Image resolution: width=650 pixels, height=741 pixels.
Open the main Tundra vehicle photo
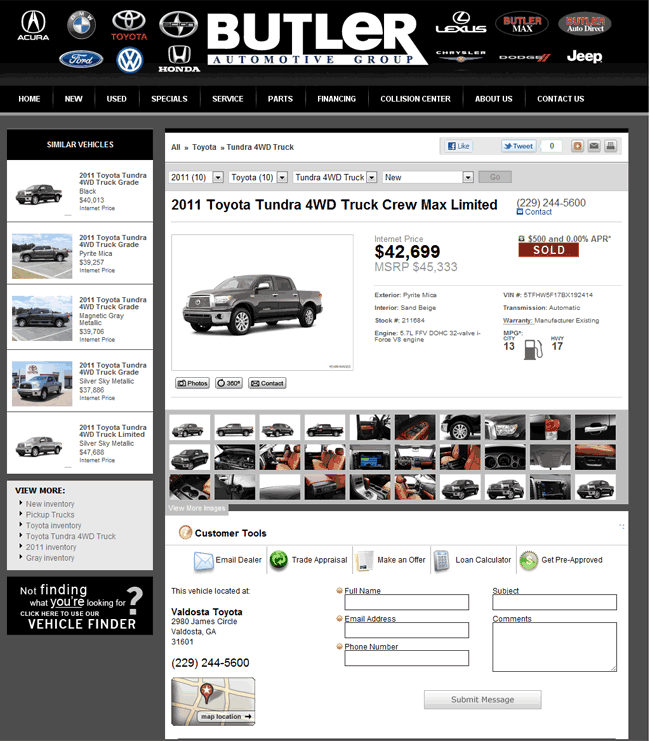coord(262,302)
